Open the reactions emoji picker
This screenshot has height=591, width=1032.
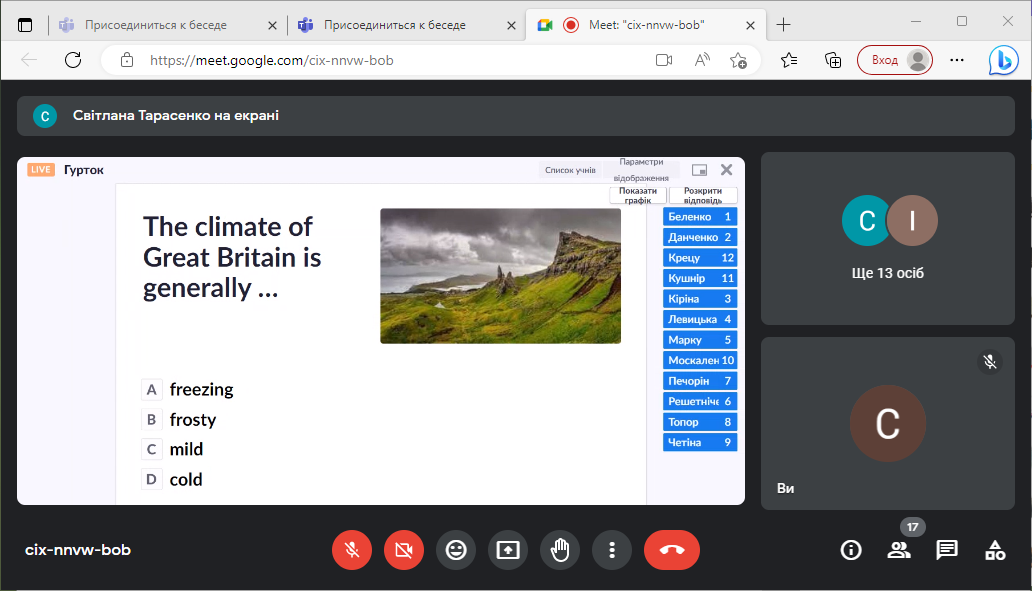coord(456,549)
